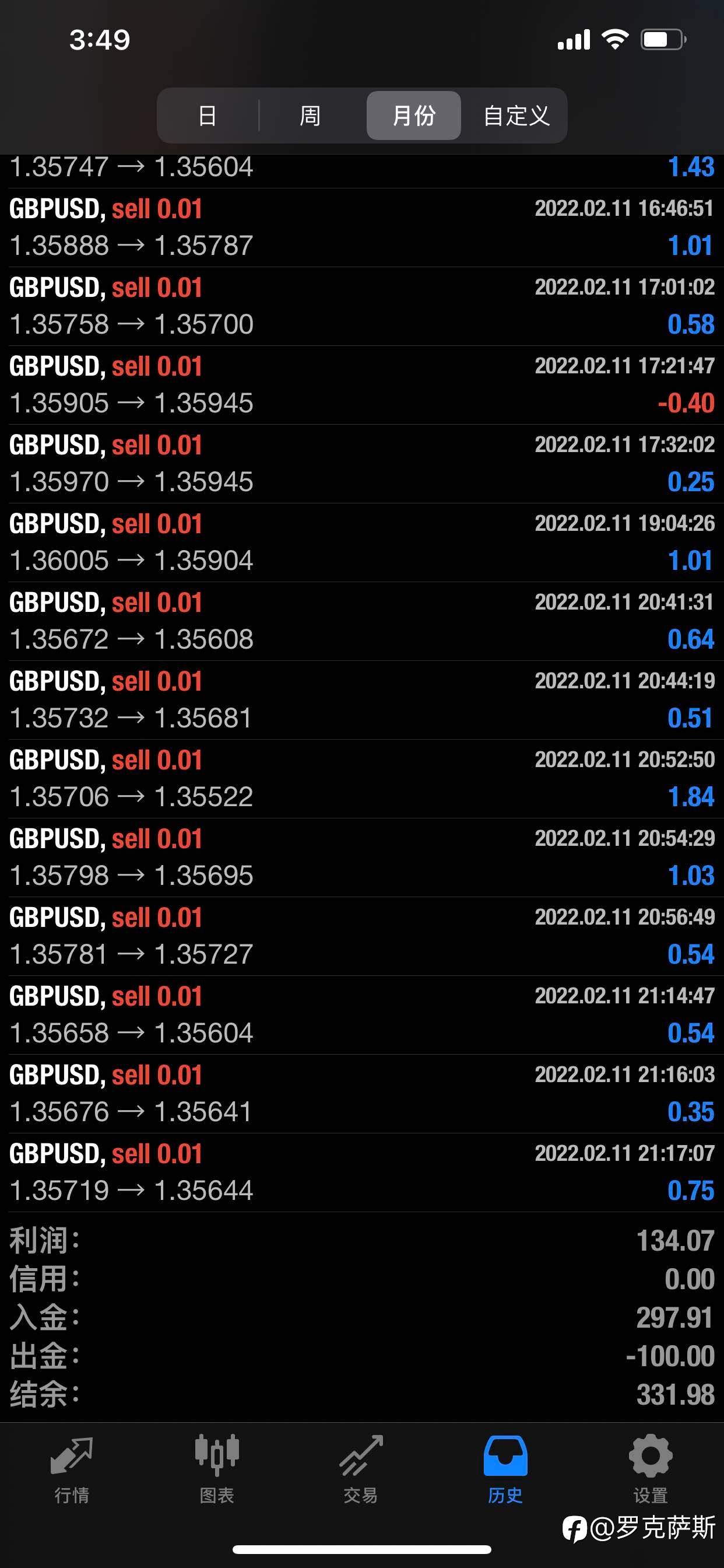Open the trade closed at 2022.02.11 21:14:47
Image resolution: width=724 pixels, height=1568 pixels.
pyautogui.click(x=362, y=1014)
